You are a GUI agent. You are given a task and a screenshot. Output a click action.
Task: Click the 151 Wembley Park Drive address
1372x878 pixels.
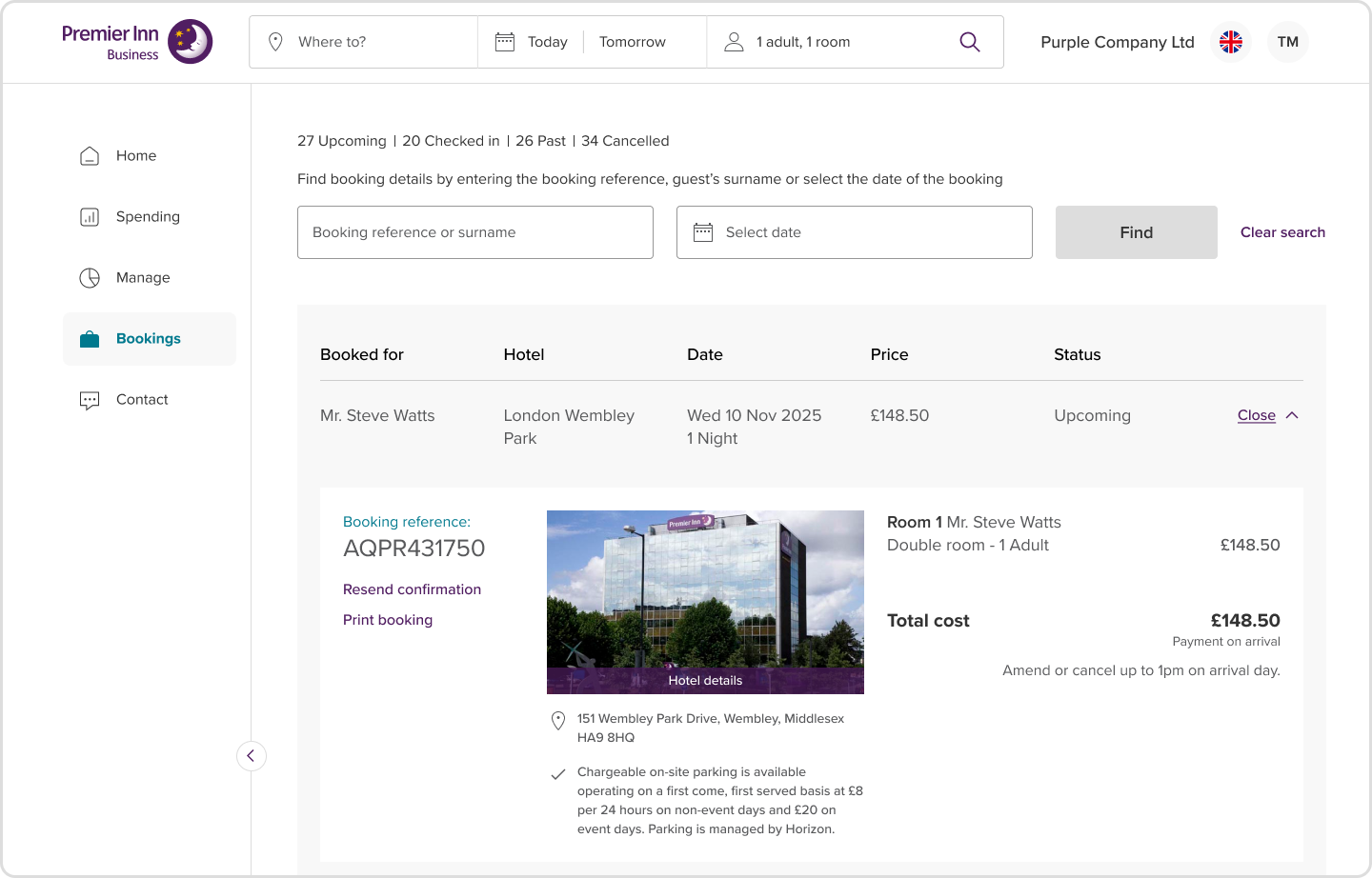(x=711, y=728)
